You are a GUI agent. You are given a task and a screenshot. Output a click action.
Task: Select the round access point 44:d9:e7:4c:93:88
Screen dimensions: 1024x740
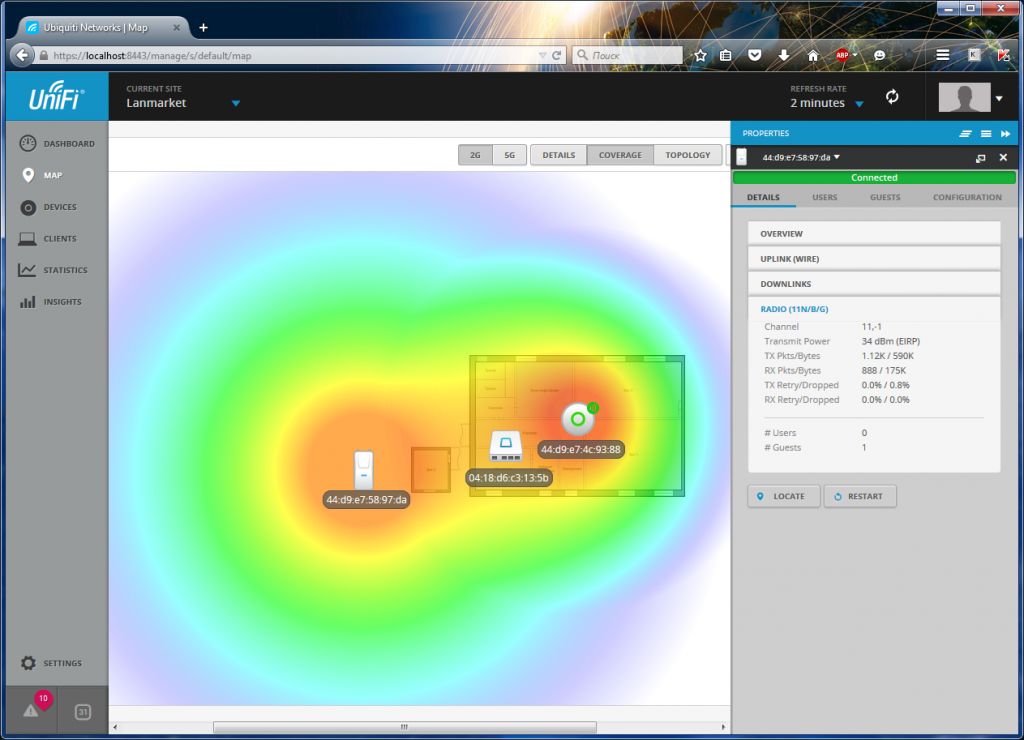pos(577,419)
